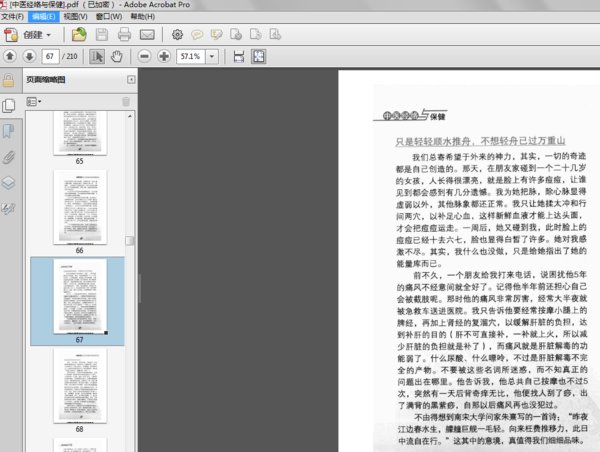This screenshot has width=600, height=452.
Task: Click the fit one full page icon
Action: click(x=259, y=57)
